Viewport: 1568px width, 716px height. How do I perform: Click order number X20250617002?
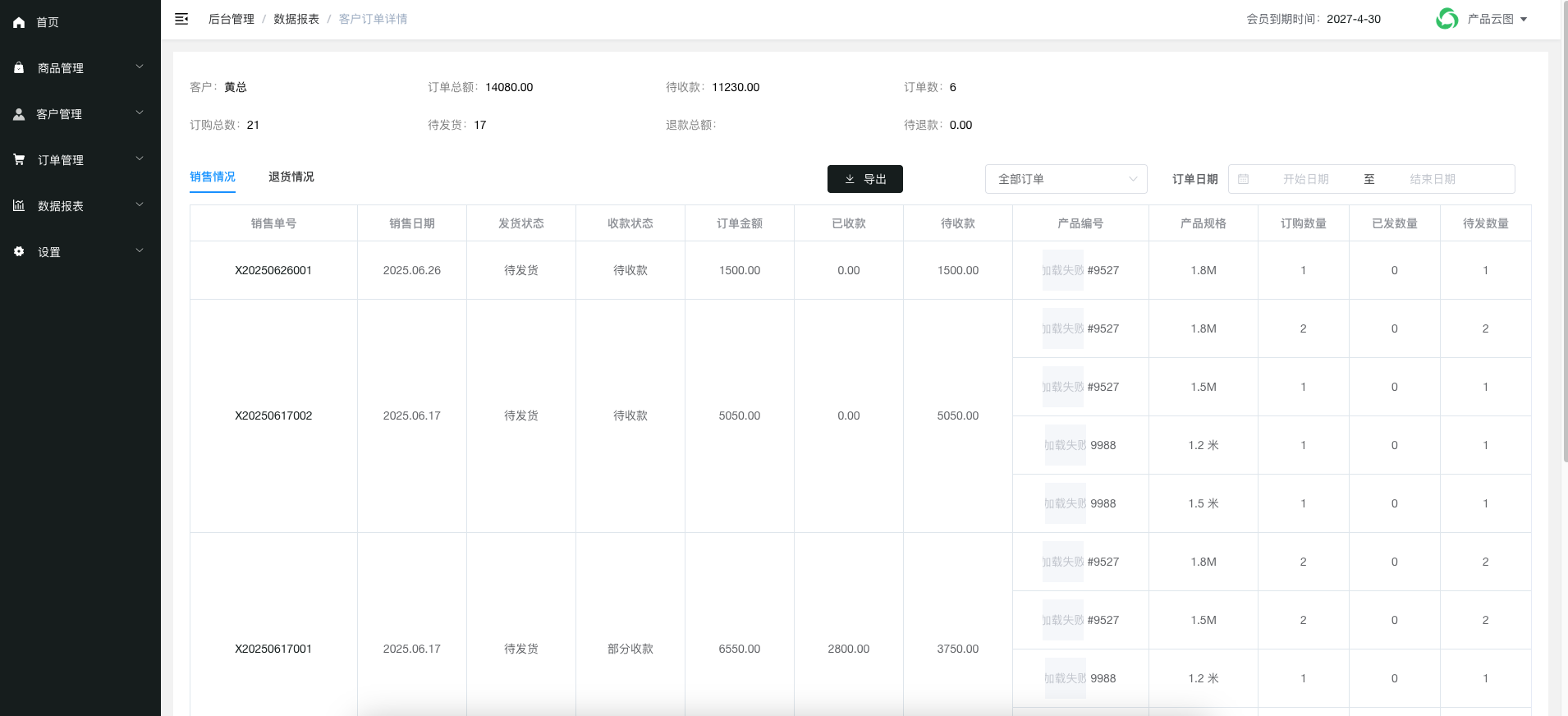click(x=273, y=415)
